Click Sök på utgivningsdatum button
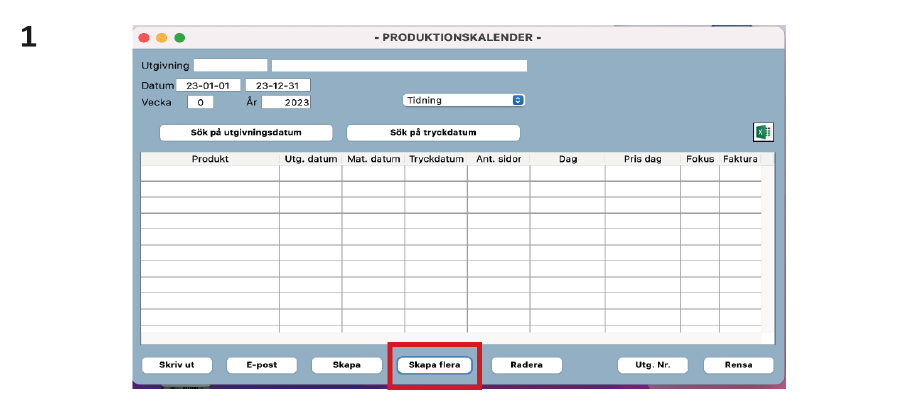Image resolution: width=898 pixels, height=409 pixels. coord(246,132)
